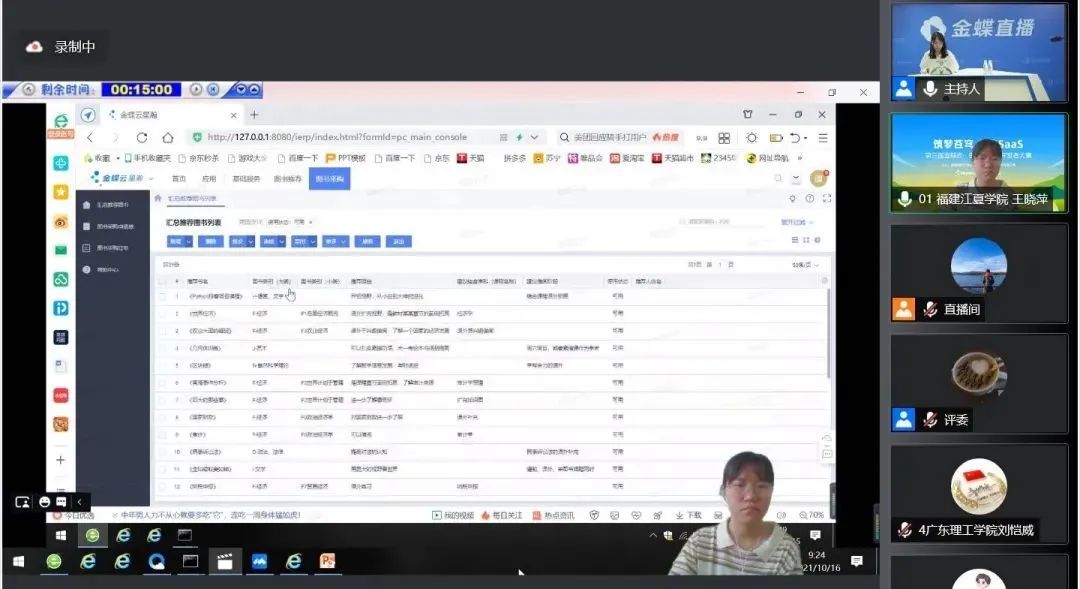Open the help question-mark icon

pyautogui.click(x=810, y=198)
